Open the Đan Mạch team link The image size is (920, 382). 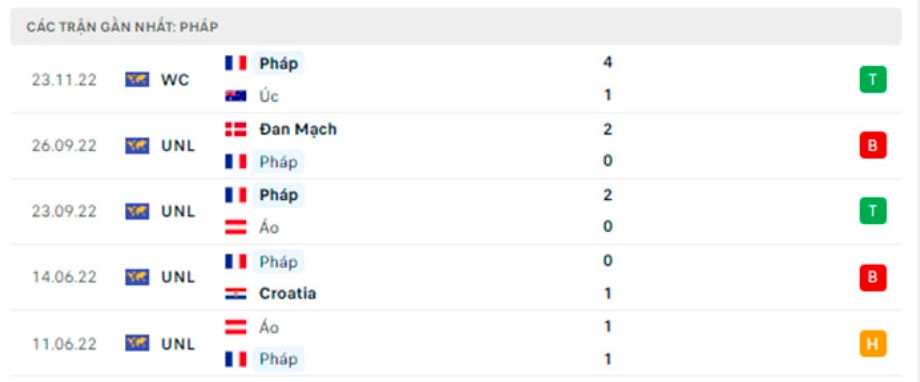click(x=298, y=129)
